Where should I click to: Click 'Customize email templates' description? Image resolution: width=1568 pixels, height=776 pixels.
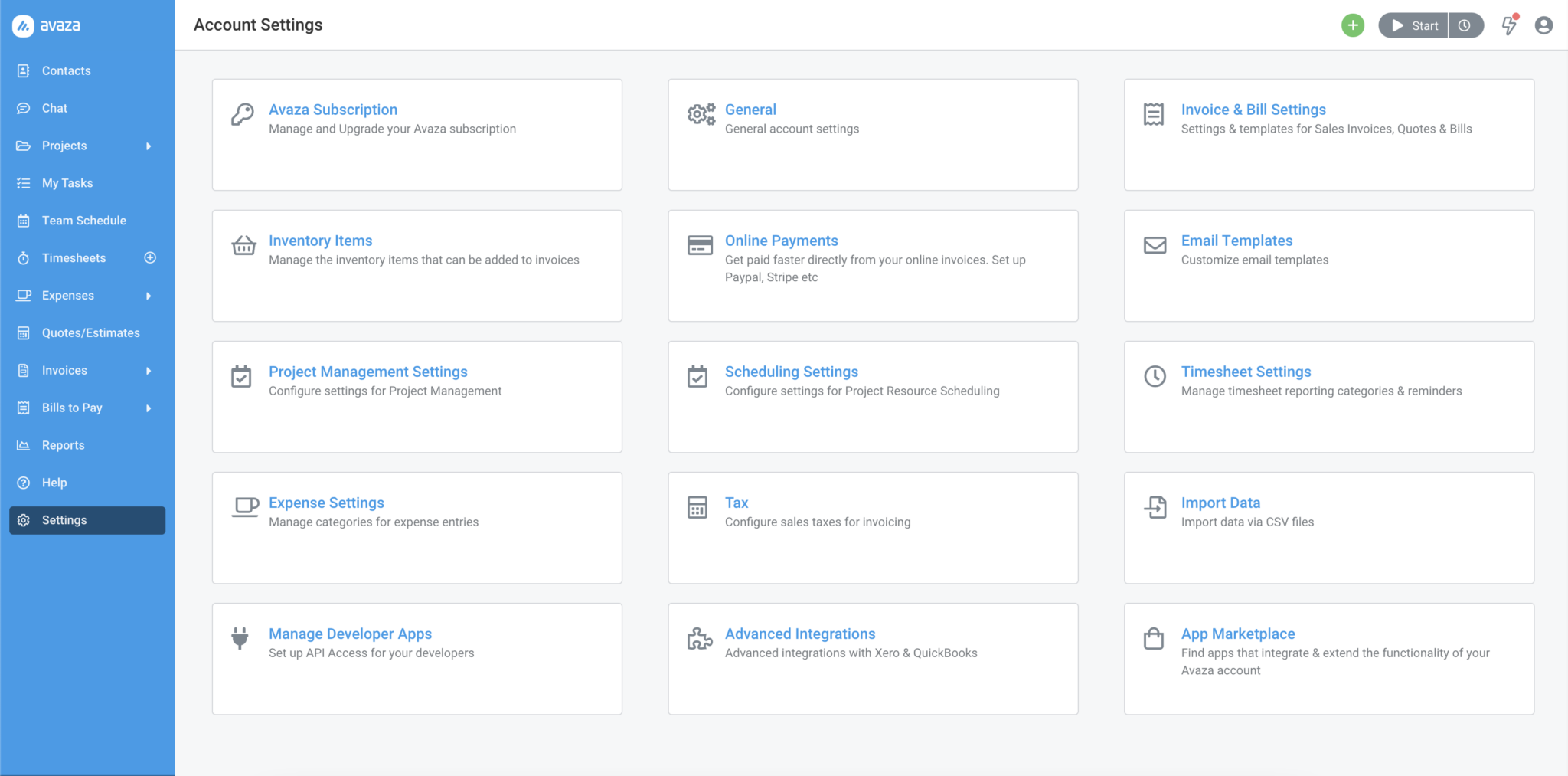[1254, 260]
